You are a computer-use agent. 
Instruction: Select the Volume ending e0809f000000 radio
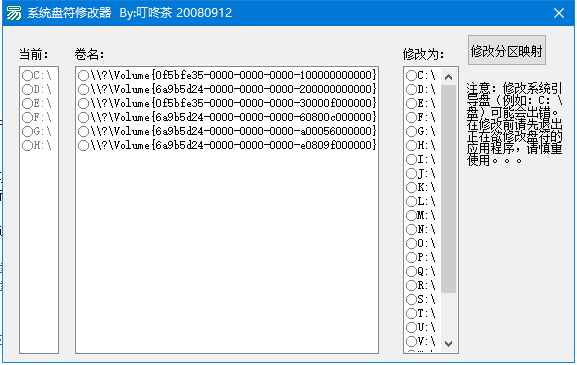[227, 145]
